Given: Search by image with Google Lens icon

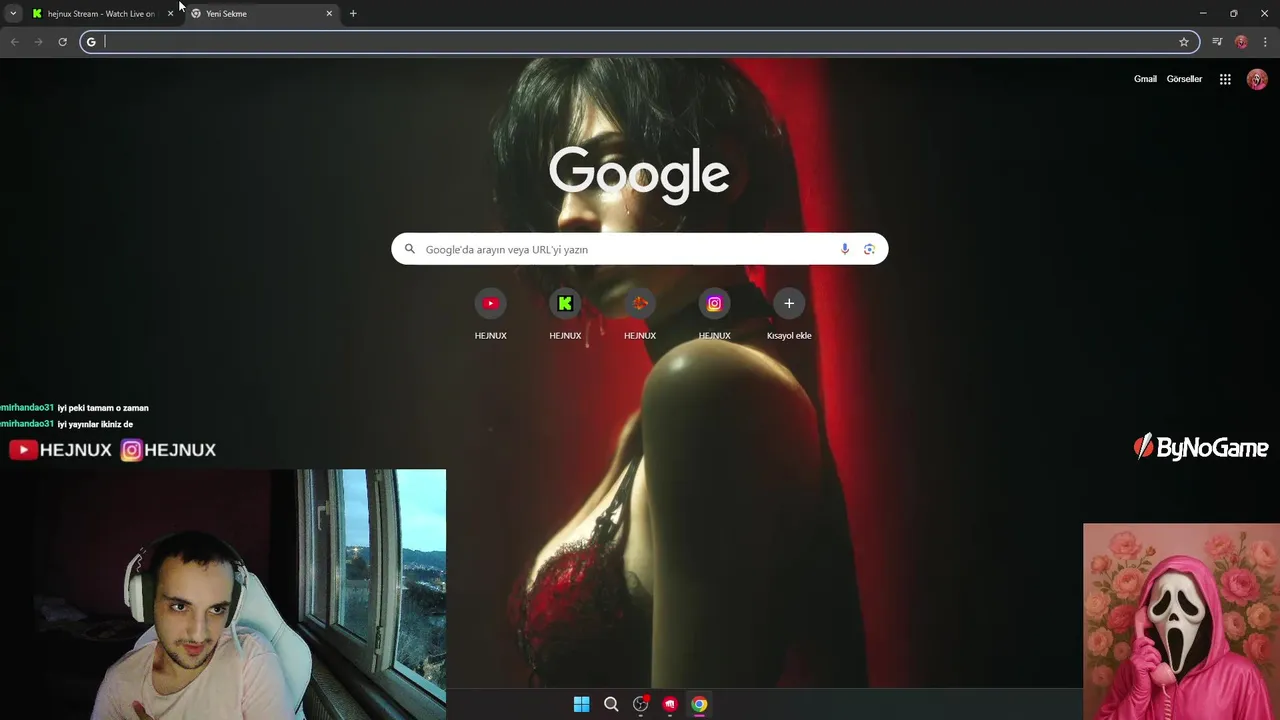Looking at the screenshot, I should (x=869, y=249).
